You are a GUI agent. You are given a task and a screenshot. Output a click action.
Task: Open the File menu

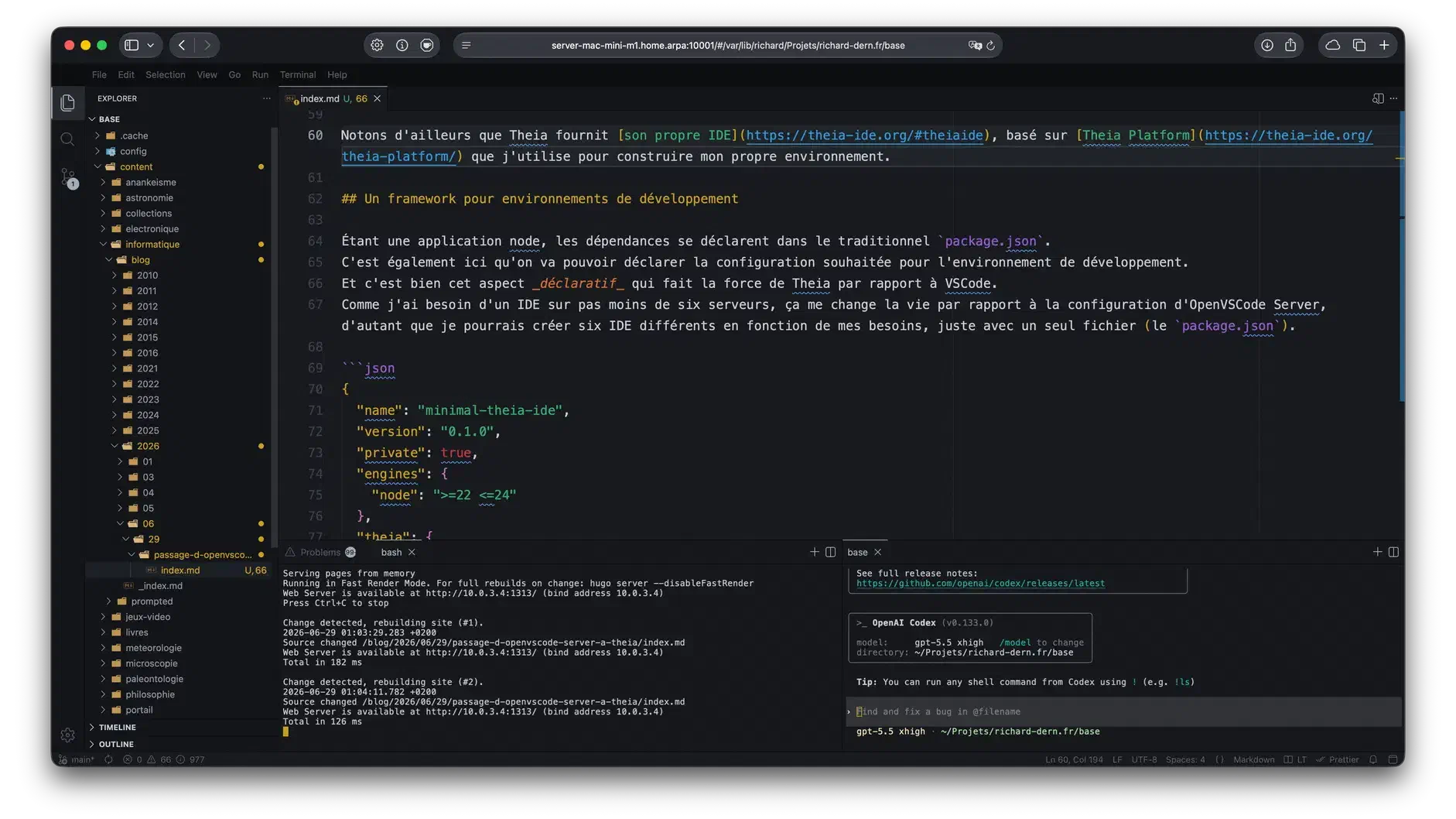click(99, 74)
